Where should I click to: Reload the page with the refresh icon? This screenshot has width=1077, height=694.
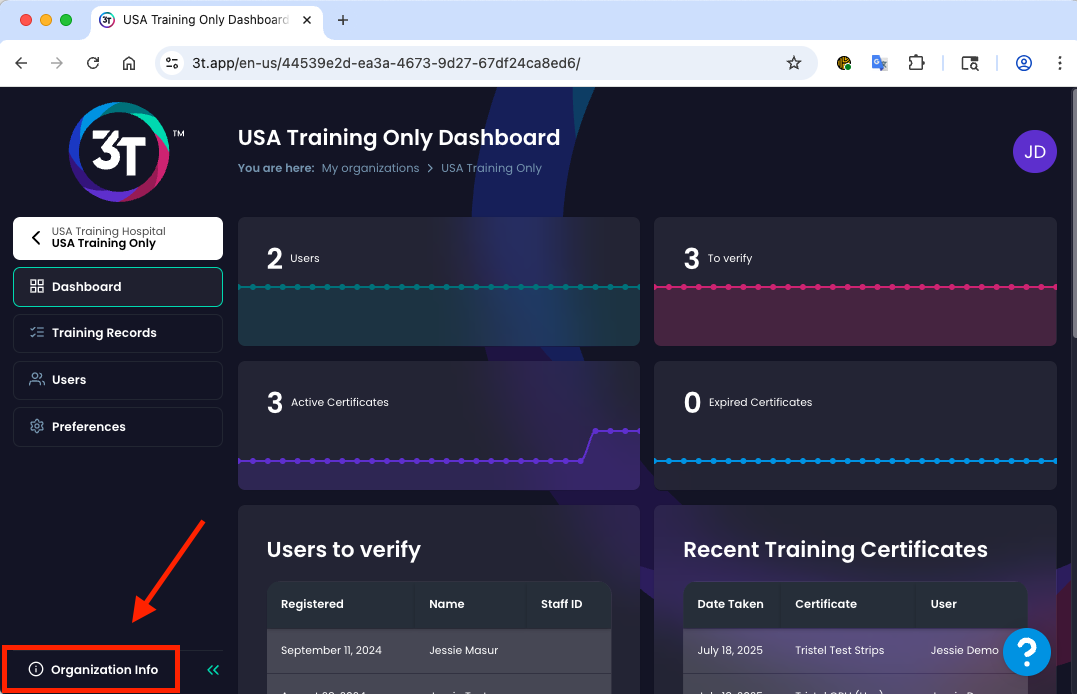[x=93, y=63]
